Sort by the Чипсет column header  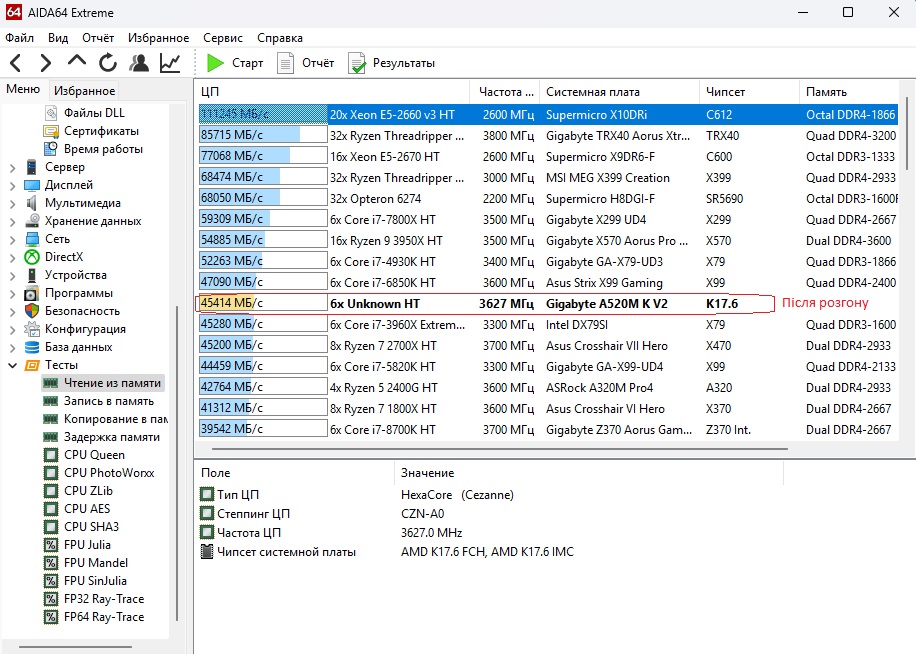click(750, 92)
